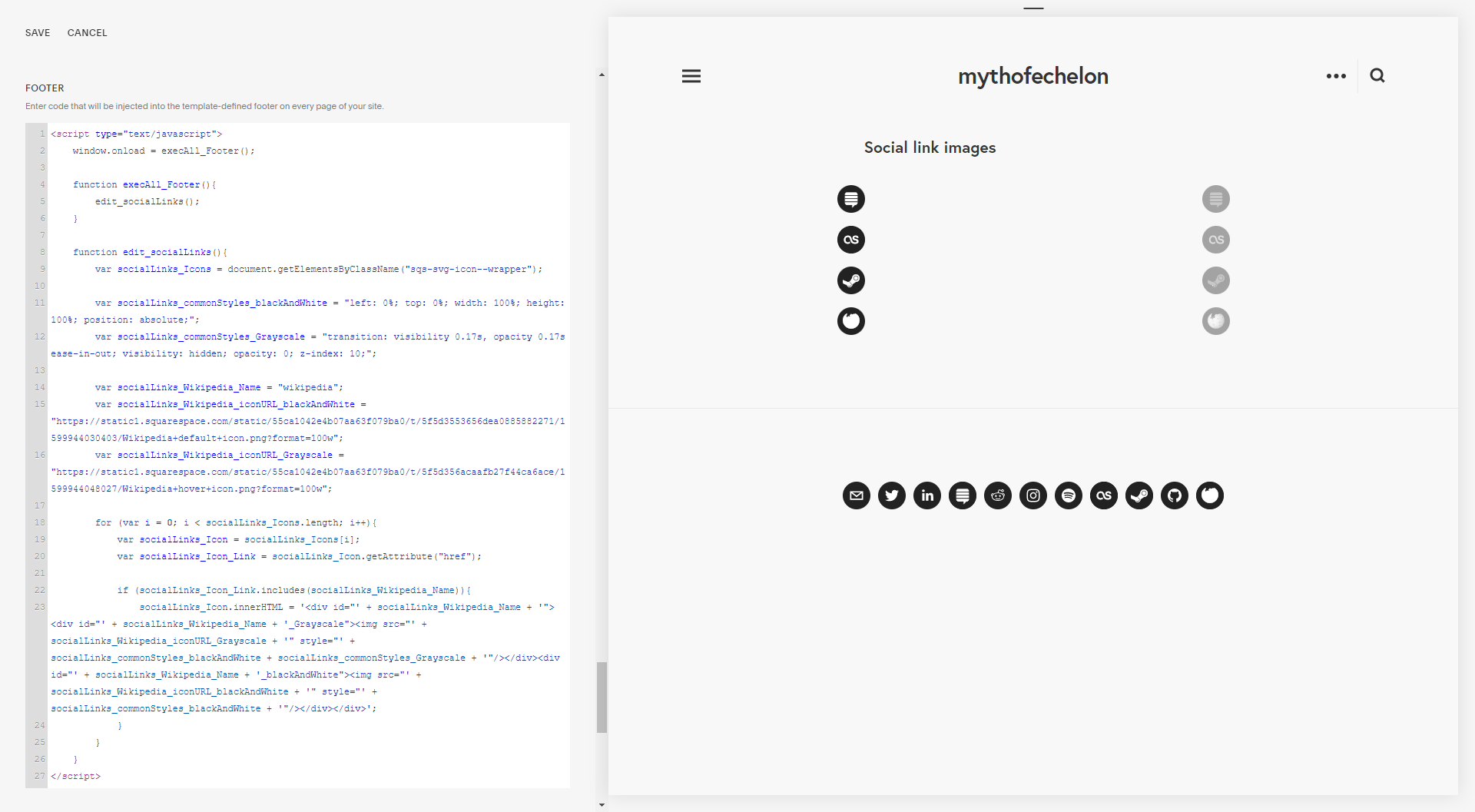Viewport: 1475px width, 812px height.
Task: Open the Wikipedia icon in footer
Action: coord(1210,495)
